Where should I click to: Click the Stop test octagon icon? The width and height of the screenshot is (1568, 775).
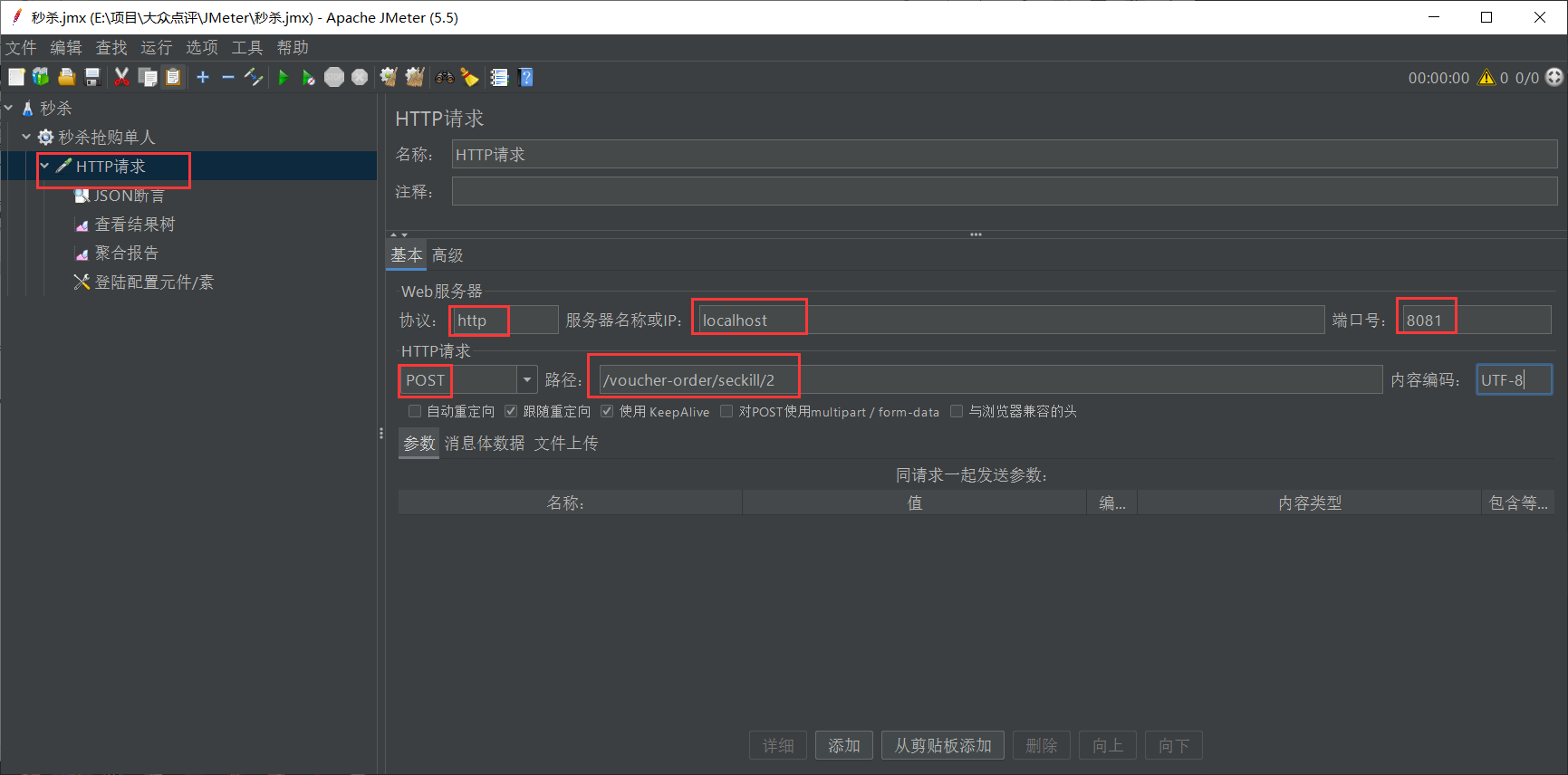point(334,78)
